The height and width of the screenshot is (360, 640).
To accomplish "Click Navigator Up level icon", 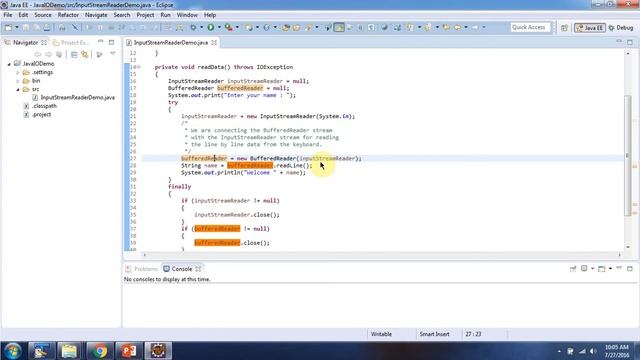I will (60, 54).
